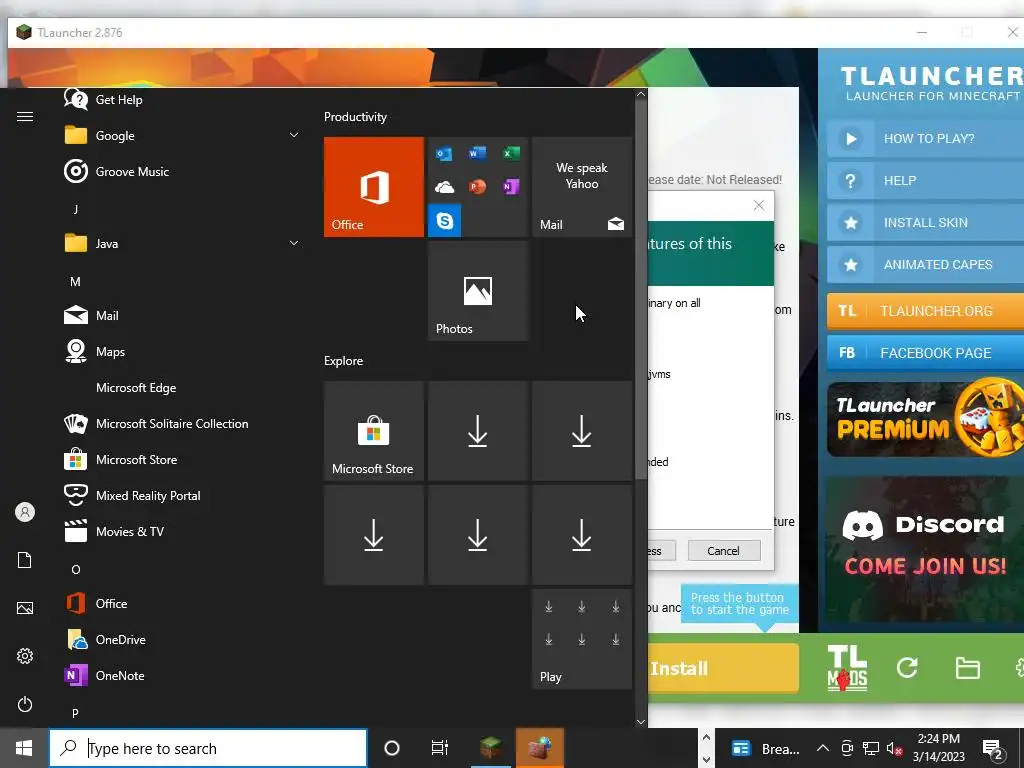
Task: Open the Play tile folder
Action: click(x=582, y=639)
